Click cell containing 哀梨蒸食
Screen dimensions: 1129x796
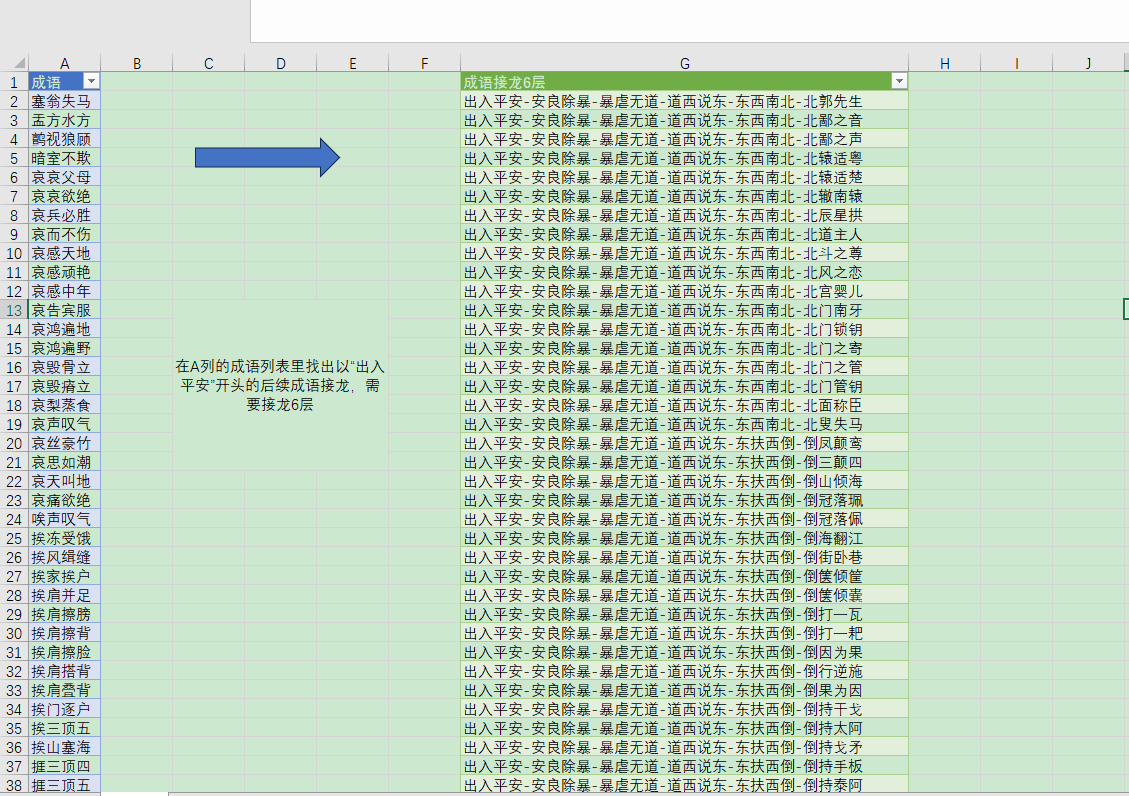[64, 405]
